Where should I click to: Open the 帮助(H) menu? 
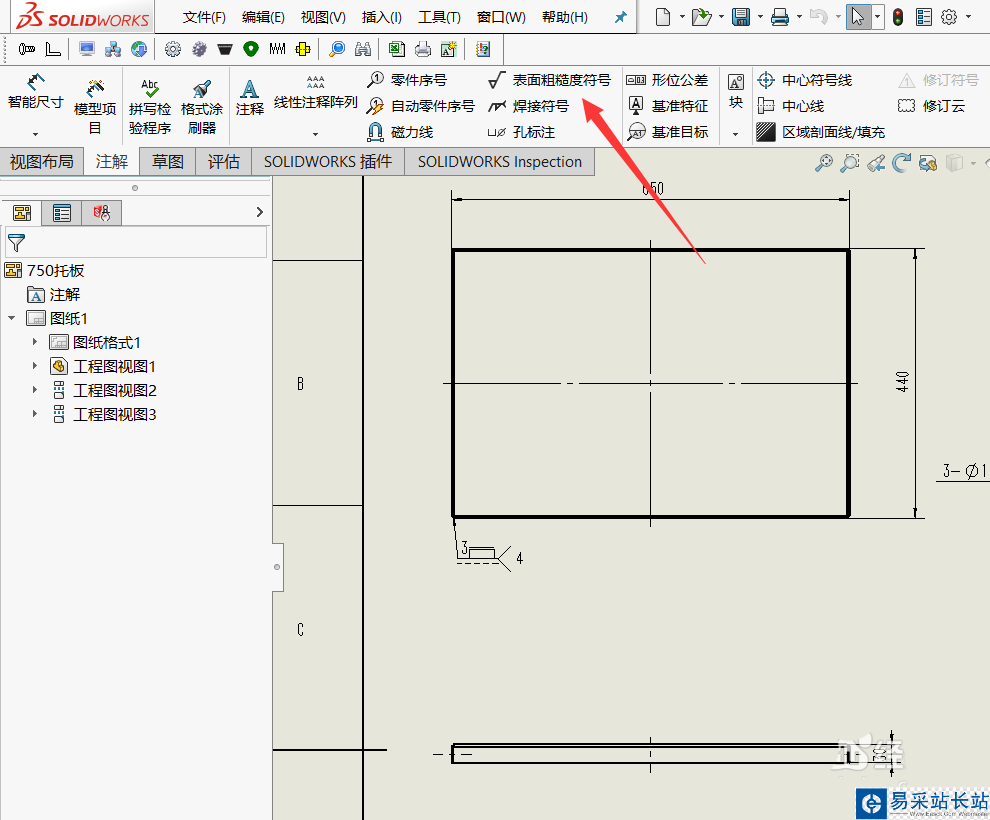pyautogui.click(x=565, y=17)
